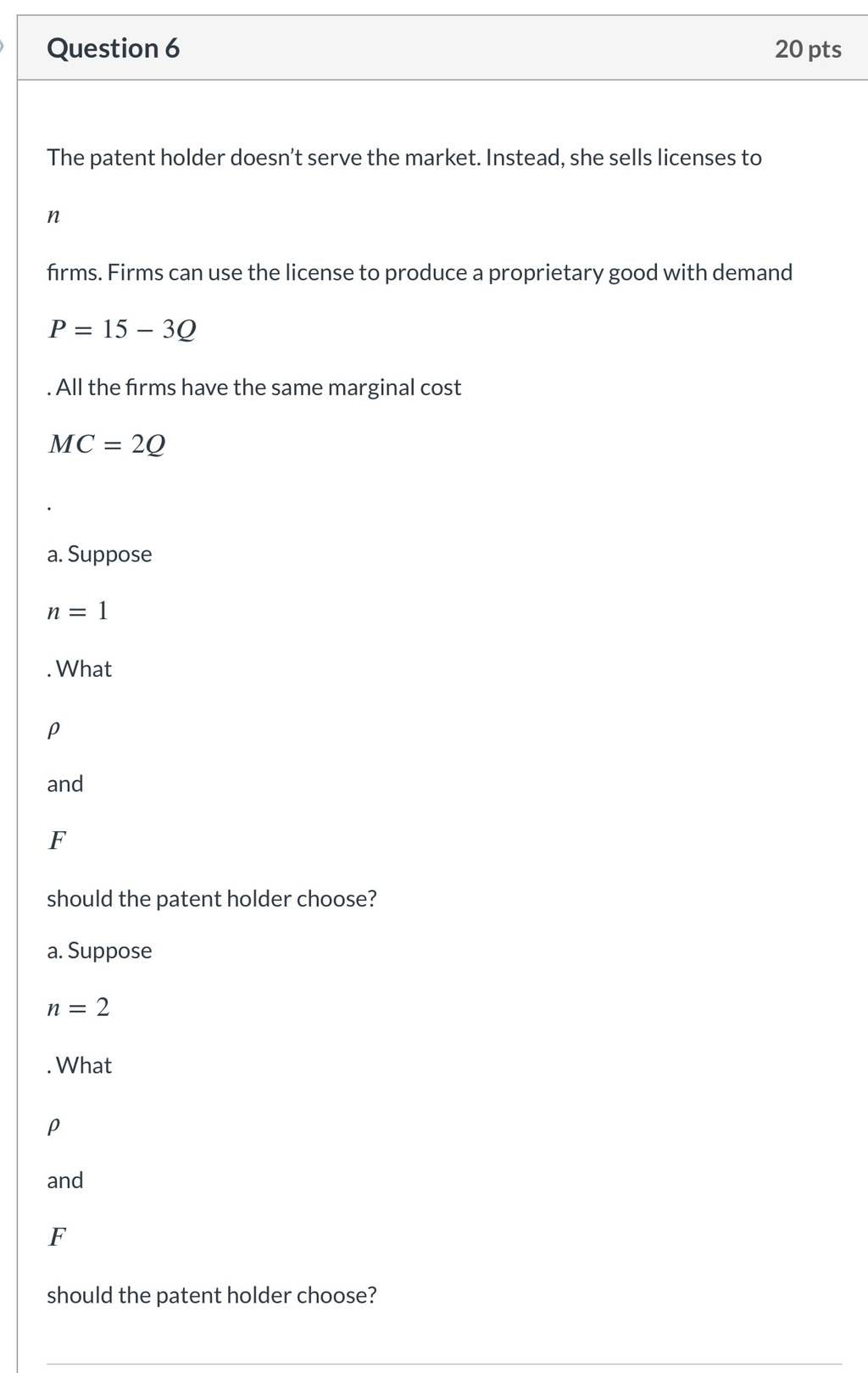
Task: Click the first 'a. Suppose' line
Action: click(99, 555)
